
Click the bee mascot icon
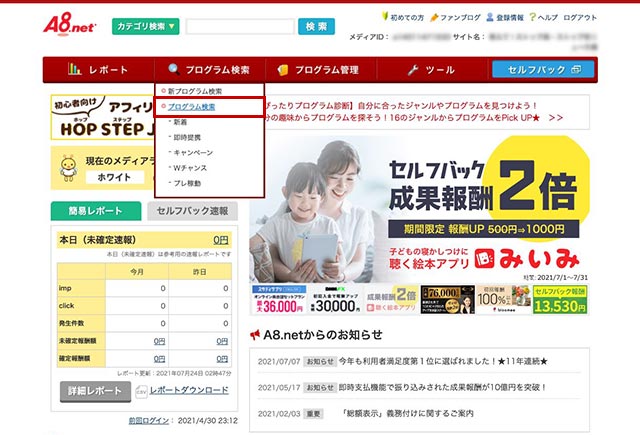click(68, 168)
